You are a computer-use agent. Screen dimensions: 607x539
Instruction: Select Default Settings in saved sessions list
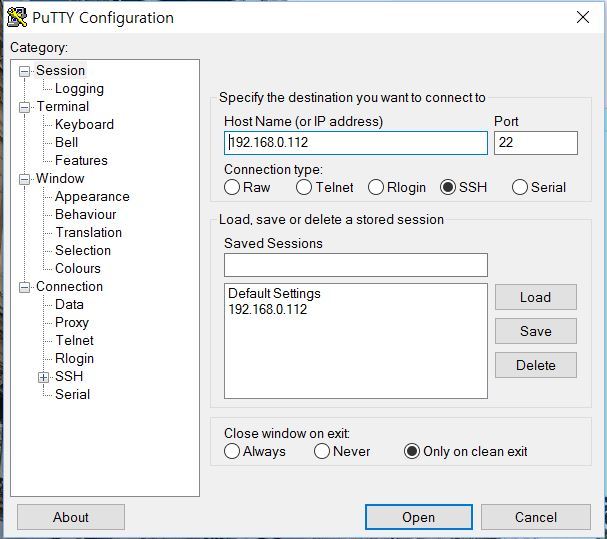274,294
